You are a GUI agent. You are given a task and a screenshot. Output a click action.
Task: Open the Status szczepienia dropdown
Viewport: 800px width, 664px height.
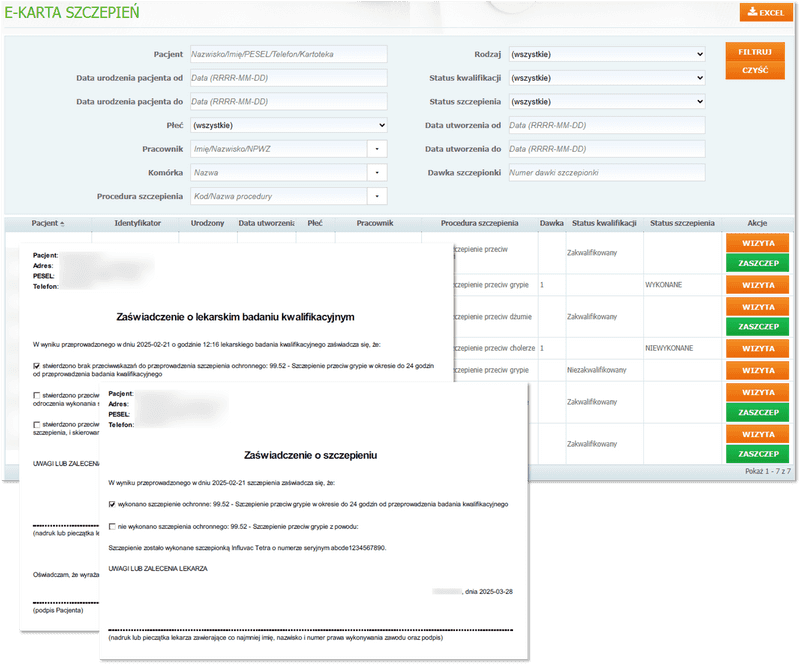tap(607, 102)
